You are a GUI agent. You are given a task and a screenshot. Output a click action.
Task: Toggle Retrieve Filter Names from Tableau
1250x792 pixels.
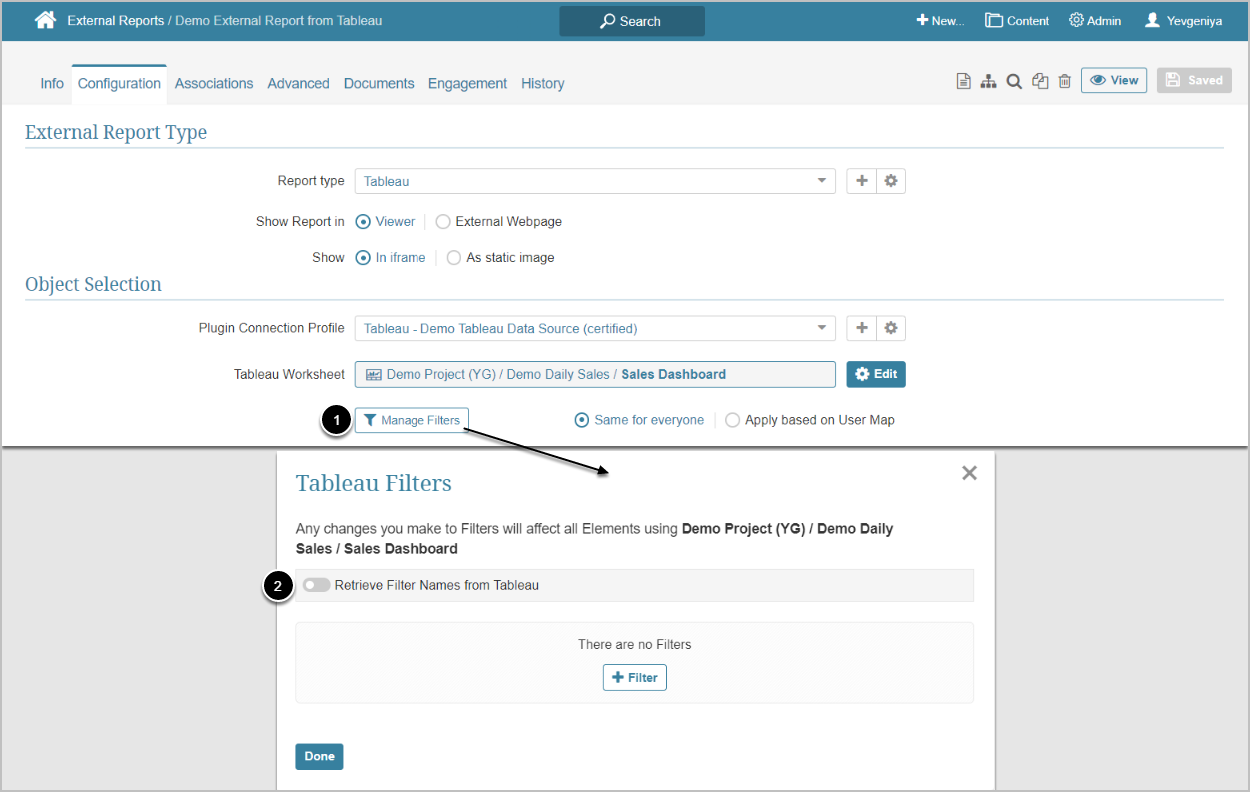click(x=317, y=585)
